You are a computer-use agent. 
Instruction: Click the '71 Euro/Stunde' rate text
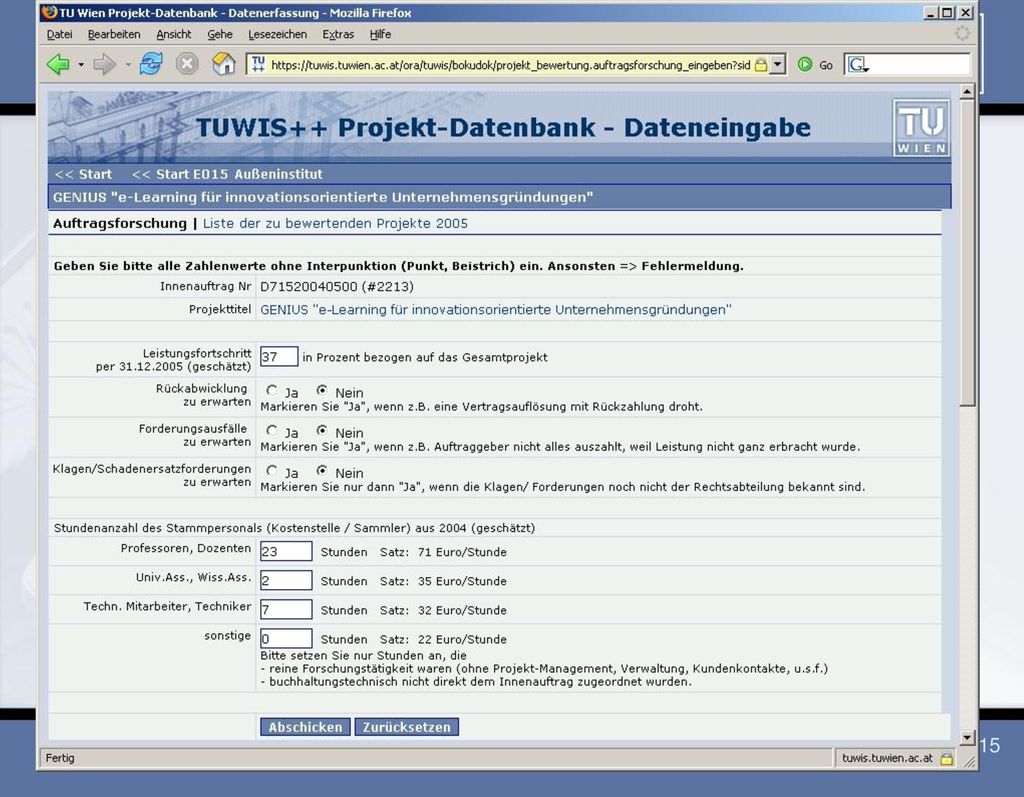pyautogui.click(x=462, y=552)
